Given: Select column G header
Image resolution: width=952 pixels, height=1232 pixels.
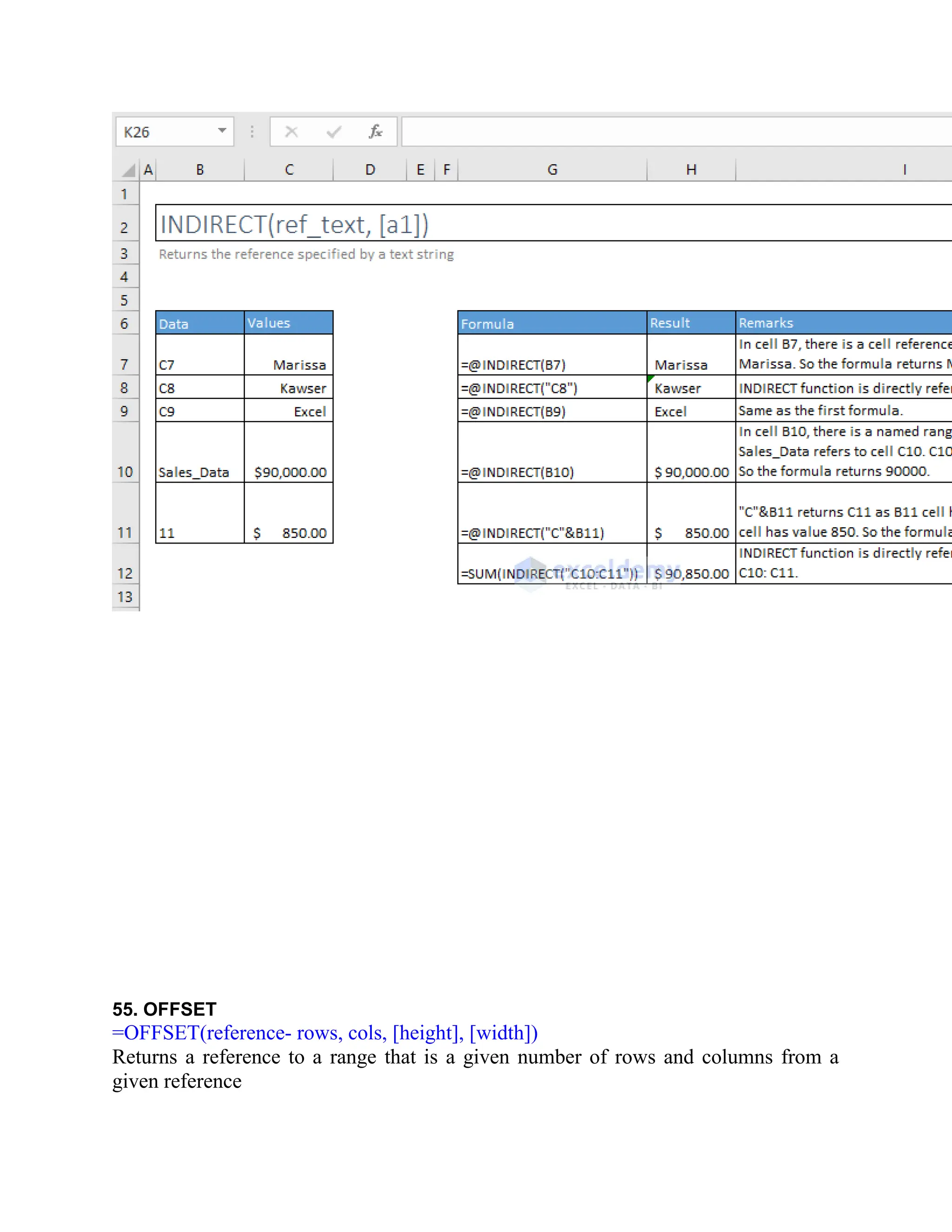Looking at the screenshot, I should point(552,170).
